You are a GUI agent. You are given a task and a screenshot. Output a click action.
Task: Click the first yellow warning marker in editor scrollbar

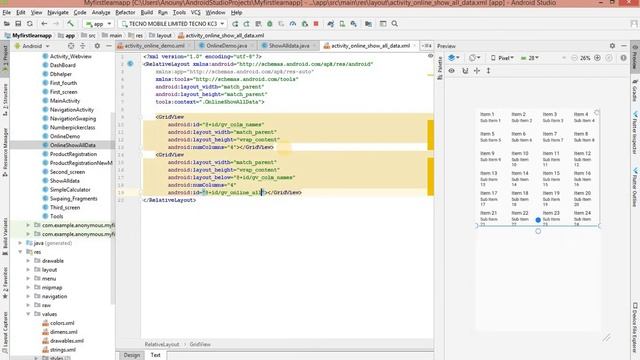click(x=430, y=75)
